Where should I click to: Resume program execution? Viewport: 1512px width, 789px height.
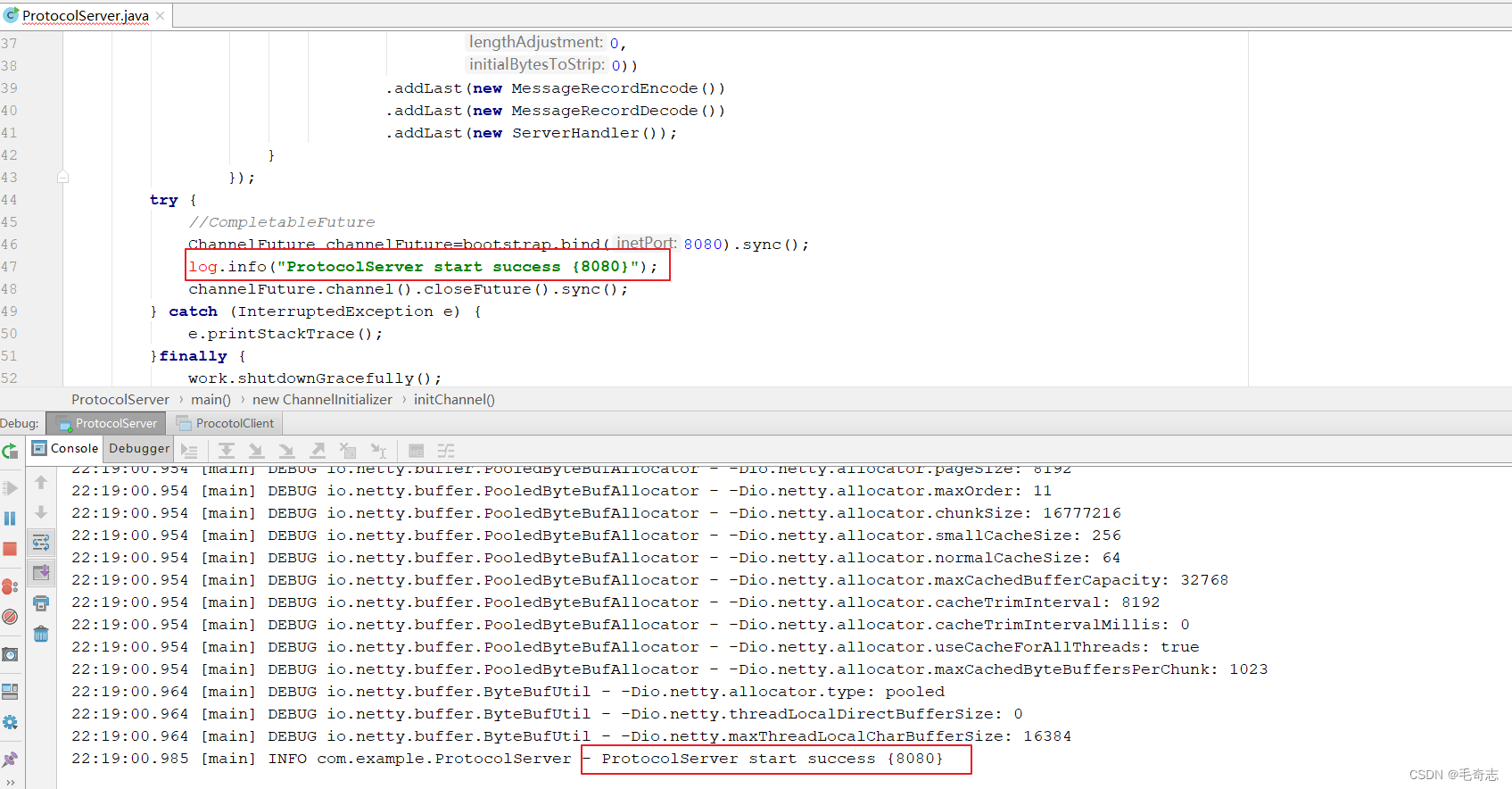tap(10, 488)
